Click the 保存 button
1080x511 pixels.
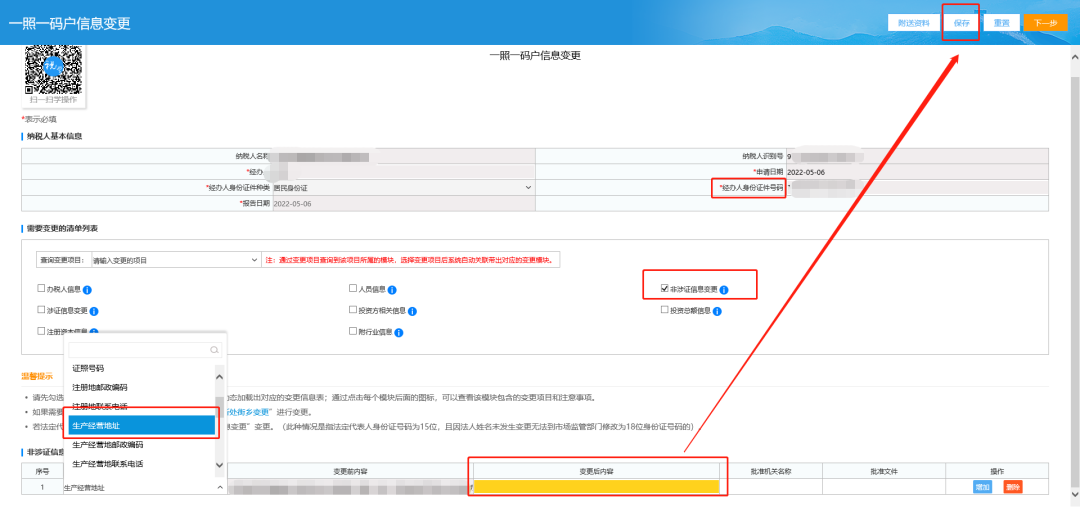[x=961, y=22]
